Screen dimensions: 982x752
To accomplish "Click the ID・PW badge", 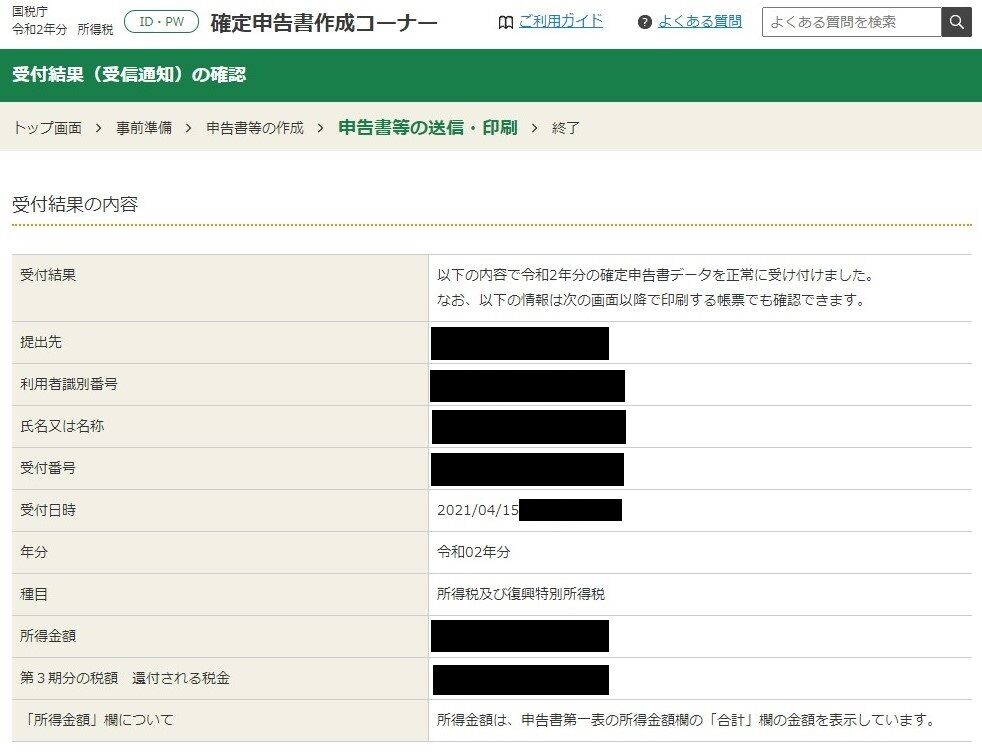I will pos(162,22).
